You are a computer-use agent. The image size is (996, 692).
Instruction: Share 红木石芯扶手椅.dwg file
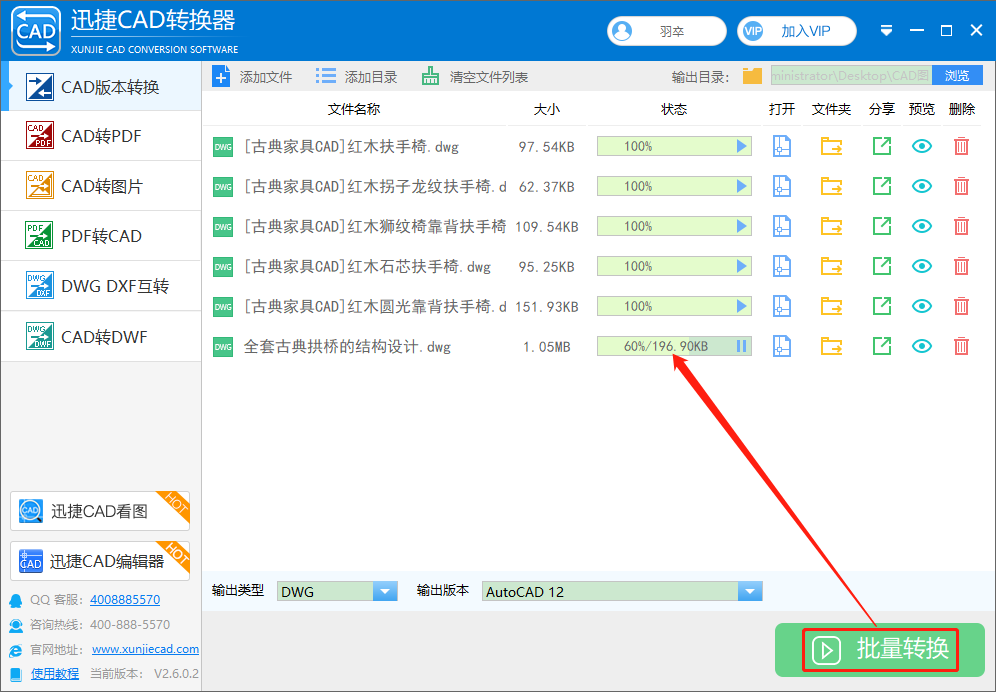pyautogui.click(x=882, y=266)
